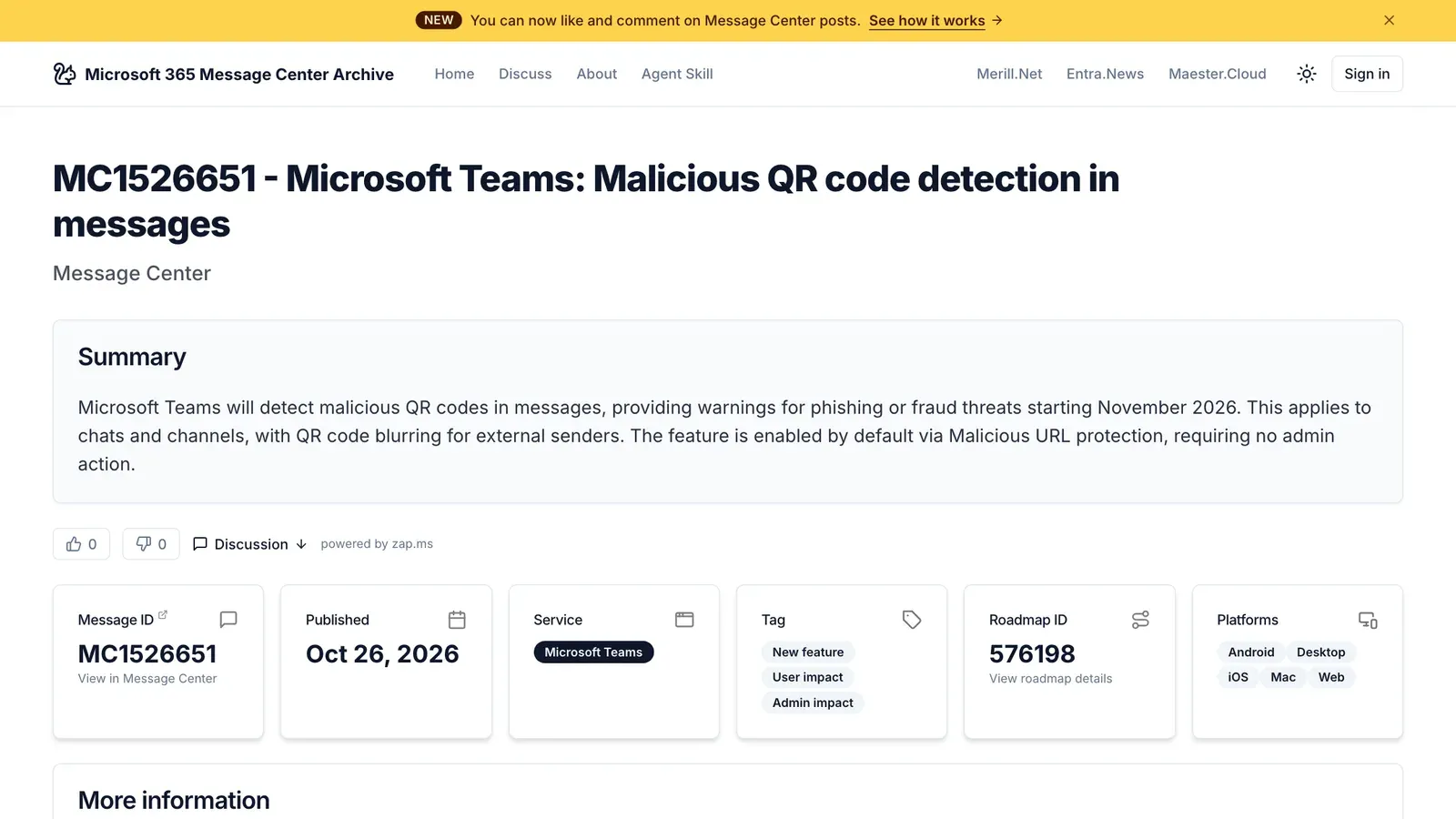Viewport: 1456px width, 819px height.
Task: Click the external link icon beside Message ID
Action: click(x=163, y=615)
